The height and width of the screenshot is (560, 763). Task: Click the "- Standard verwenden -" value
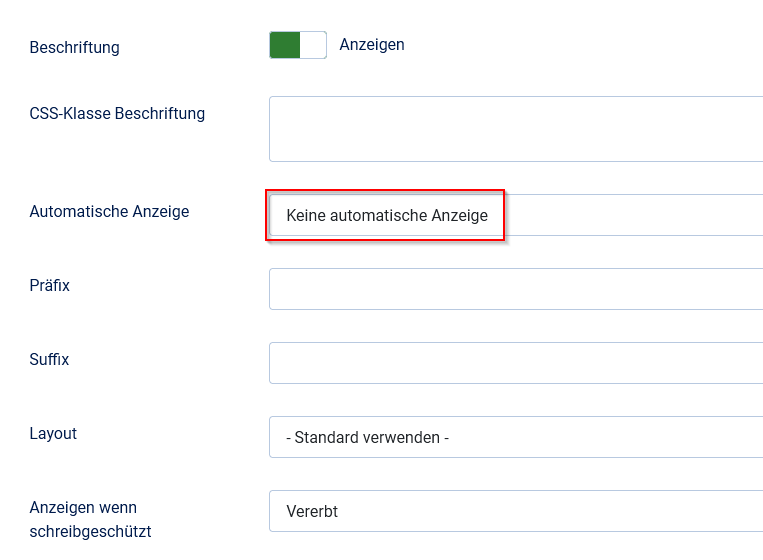coord(367,437)
